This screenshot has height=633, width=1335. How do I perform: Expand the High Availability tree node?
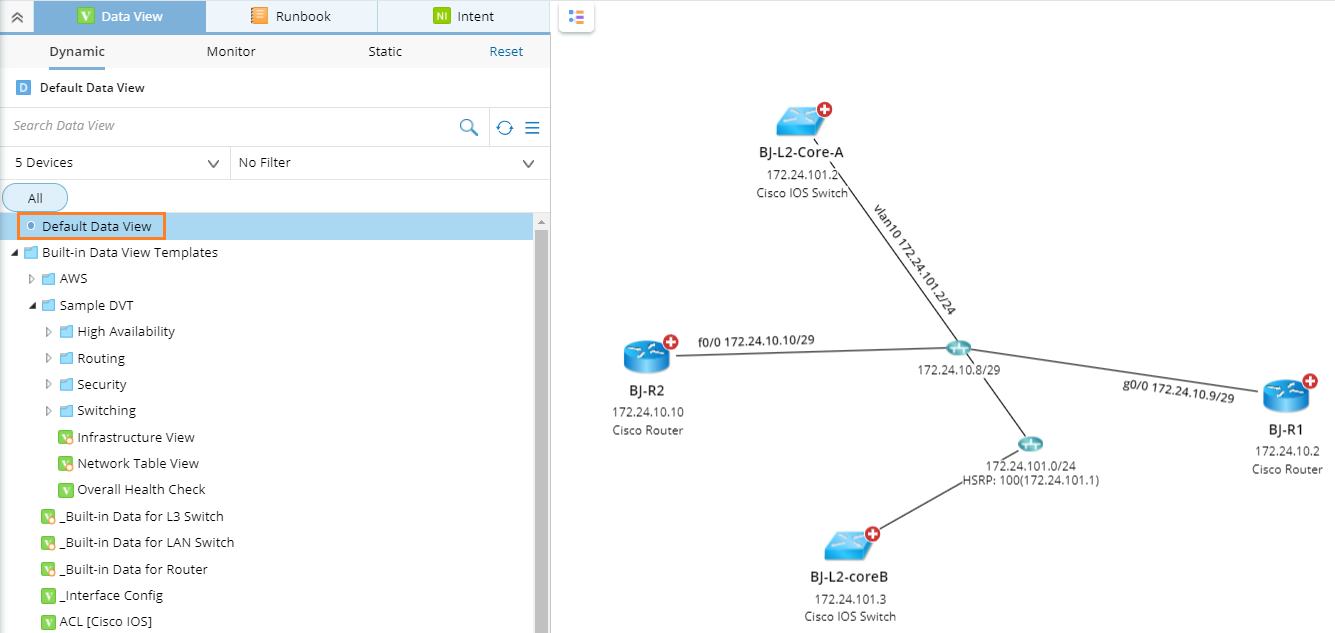click(48, 331)
